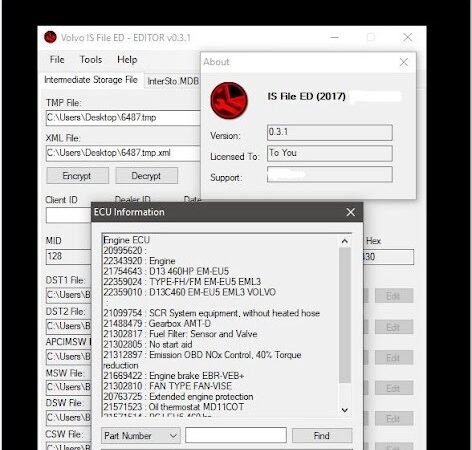Viewport: 472px width, 450px height.
Task: Select line '21099754 : SCR System equipment'
Action: click(211, 313)
